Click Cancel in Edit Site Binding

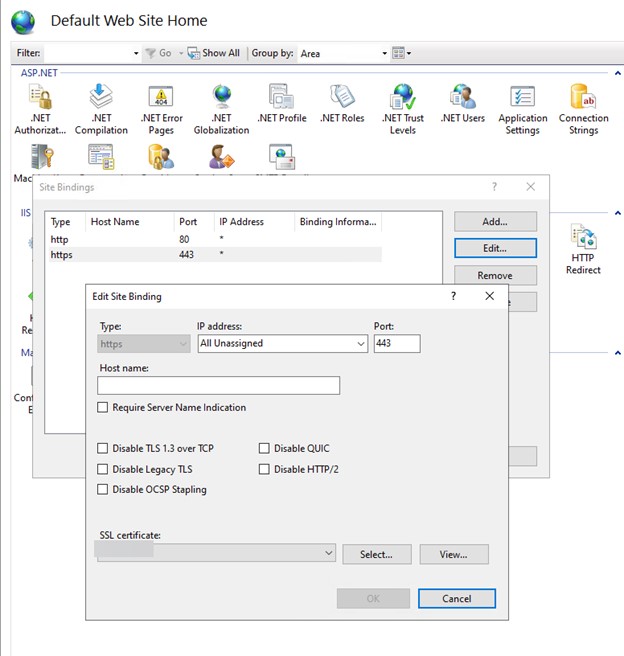tap(457, 598)
